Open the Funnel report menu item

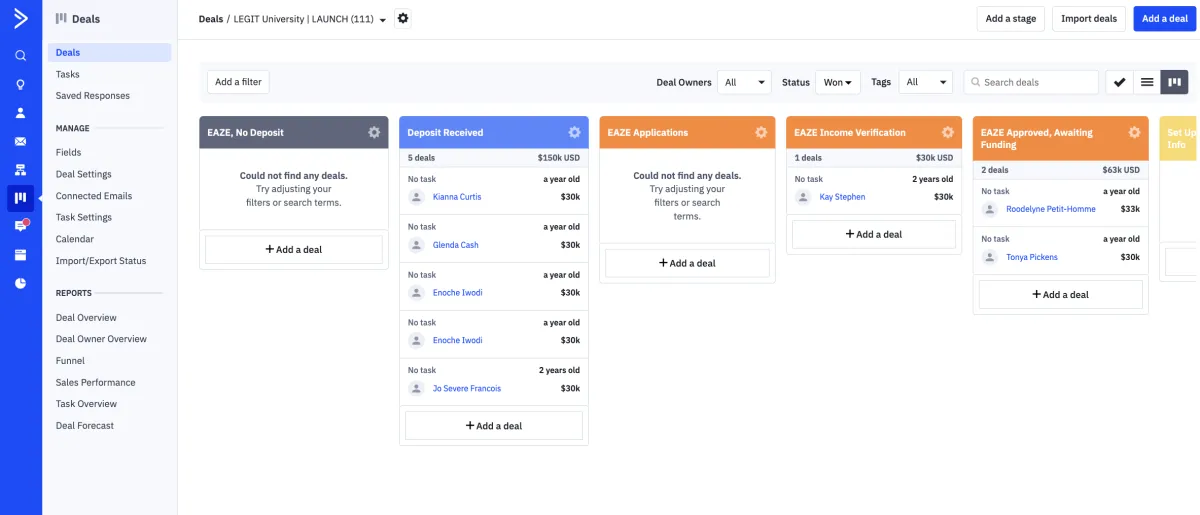coord(70,361)
